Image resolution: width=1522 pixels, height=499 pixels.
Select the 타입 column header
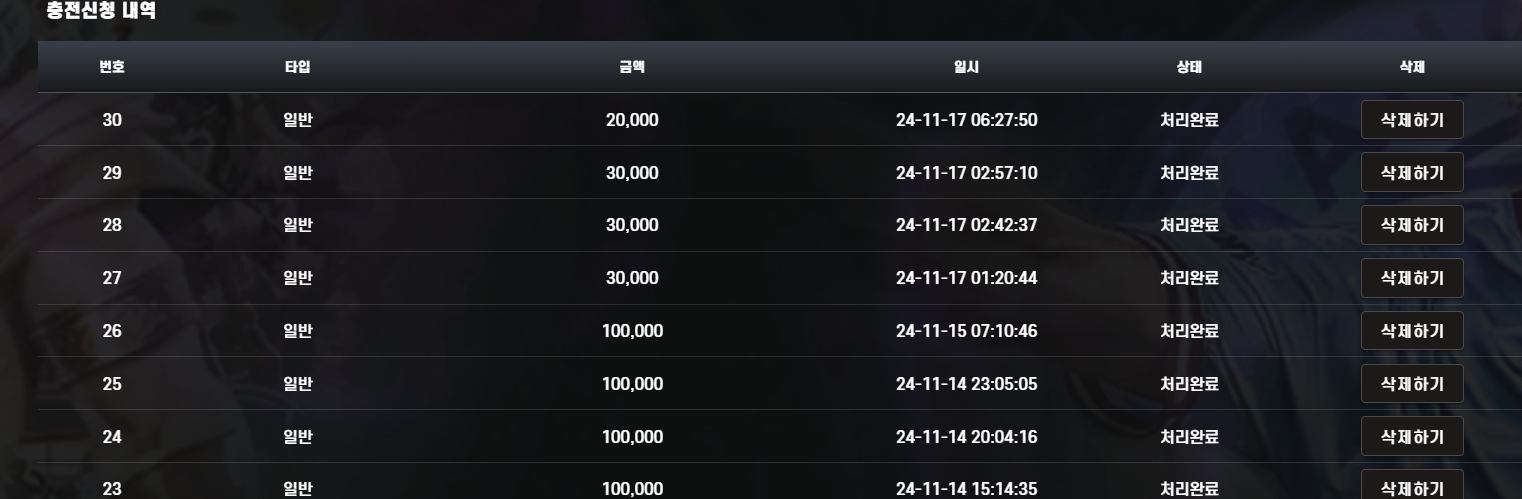(298, 67)
